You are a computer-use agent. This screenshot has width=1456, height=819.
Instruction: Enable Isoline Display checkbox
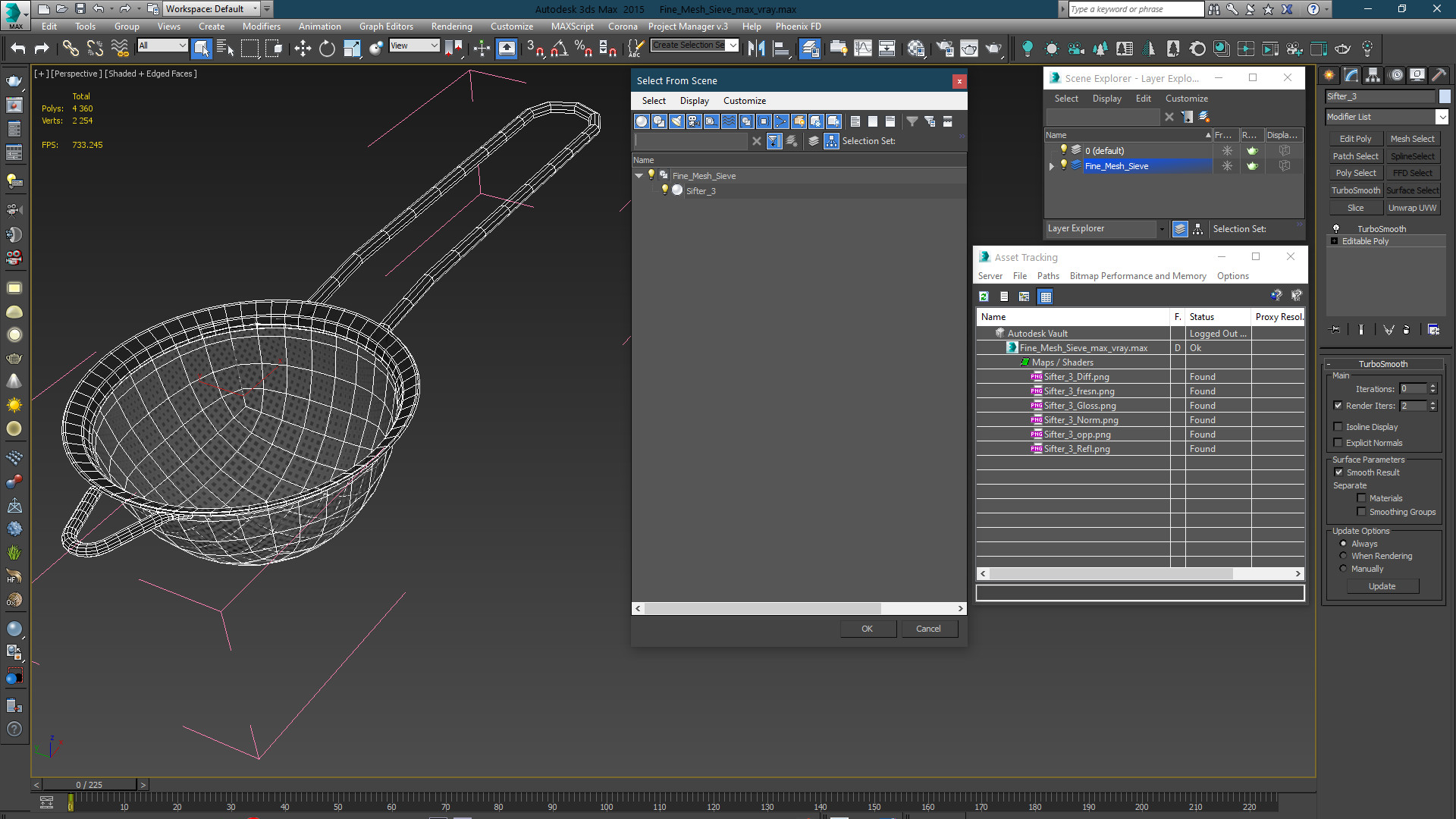pos(1338,427)
